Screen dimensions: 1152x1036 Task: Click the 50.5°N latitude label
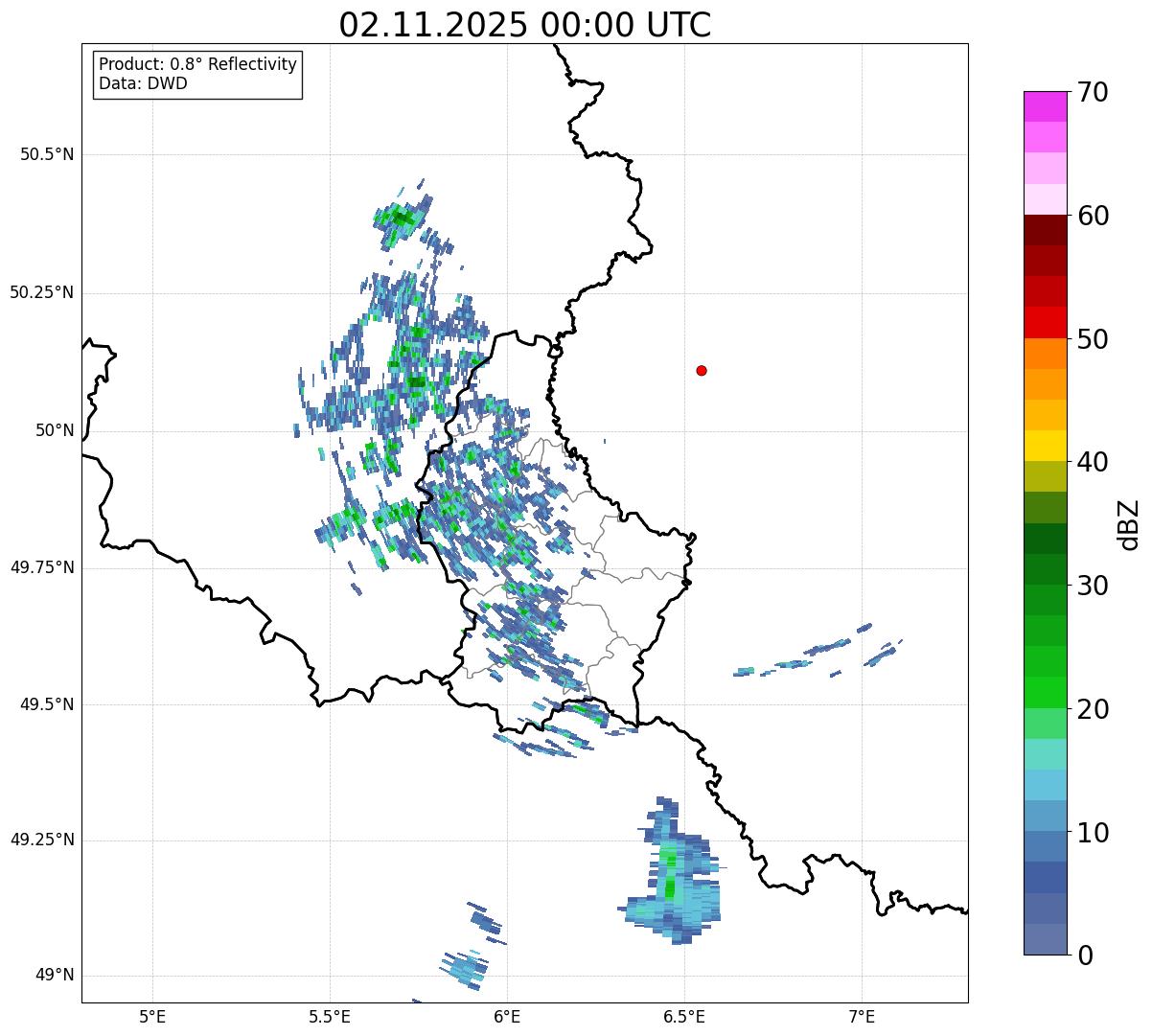click(x=47, y=154)
